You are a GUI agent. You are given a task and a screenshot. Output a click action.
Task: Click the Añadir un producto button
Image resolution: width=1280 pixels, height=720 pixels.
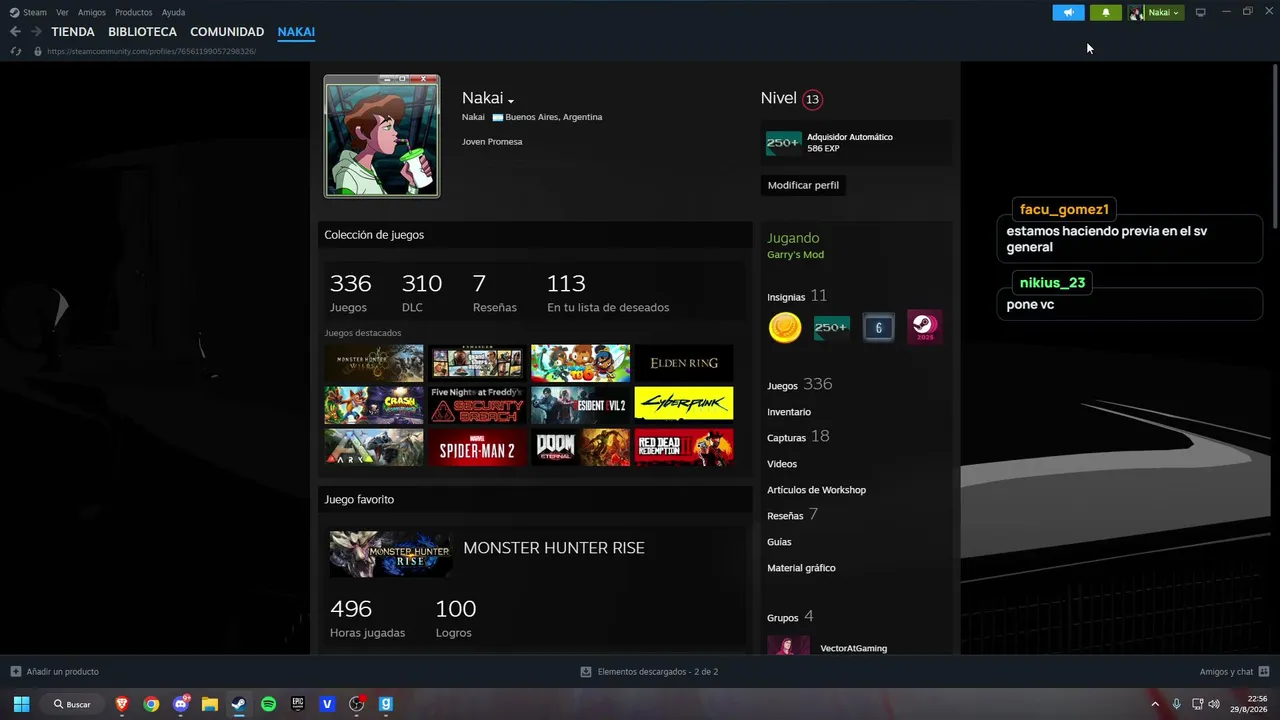coord(54,672)
